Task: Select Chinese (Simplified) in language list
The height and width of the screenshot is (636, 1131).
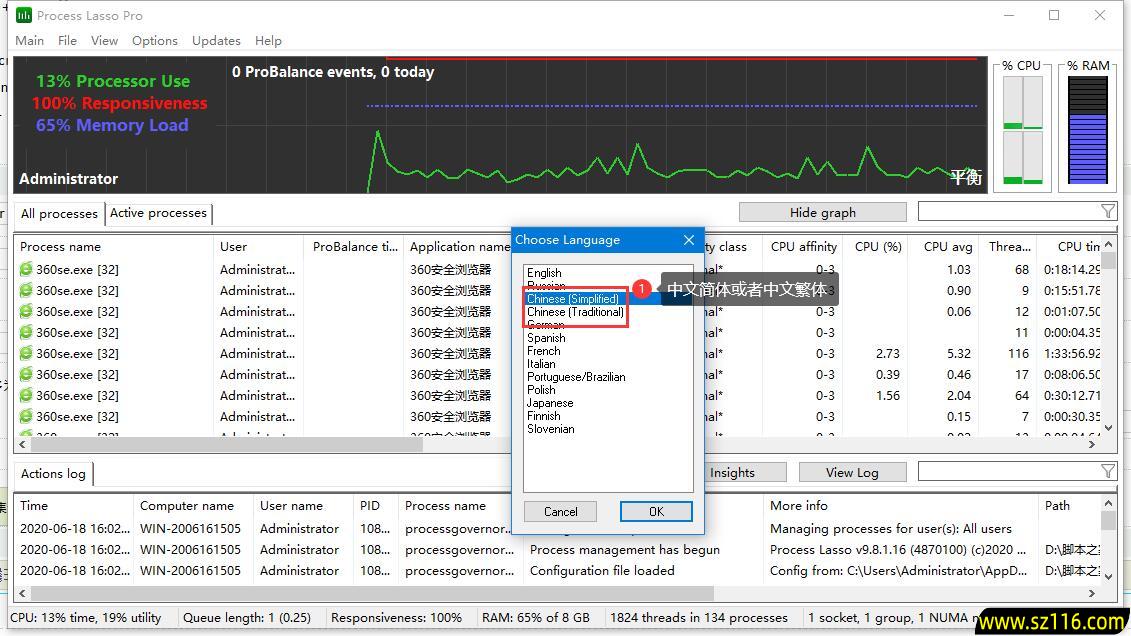Action: [x=573, y=299]
